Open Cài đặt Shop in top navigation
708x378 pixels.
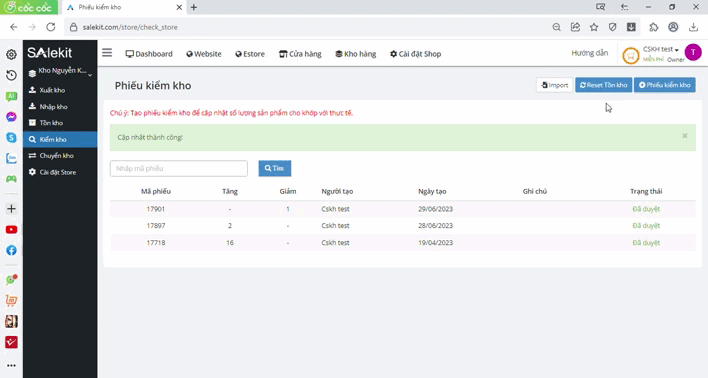[415, 54]
